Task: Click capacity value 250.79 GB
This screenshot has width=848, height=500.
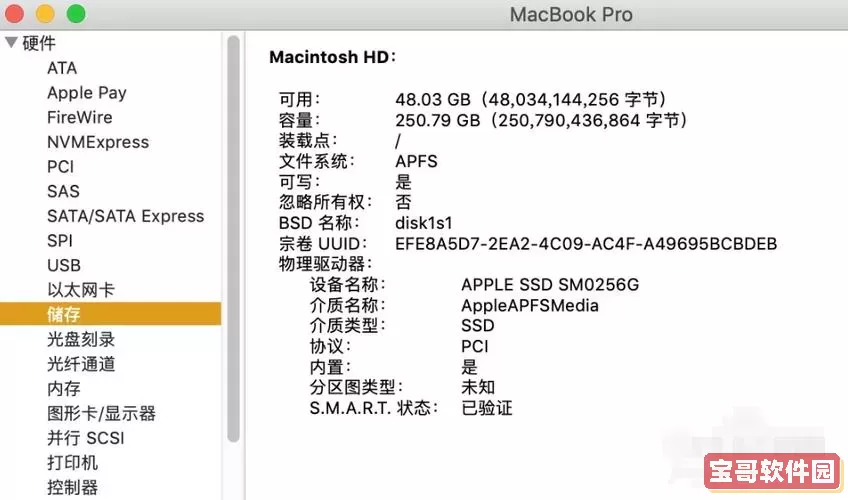Action: [x=541, y=120]
